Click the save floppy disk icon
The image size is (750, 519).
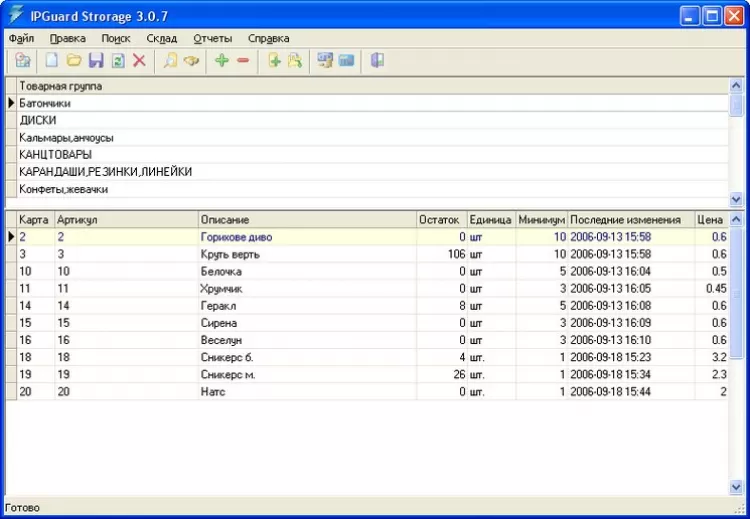96,61
